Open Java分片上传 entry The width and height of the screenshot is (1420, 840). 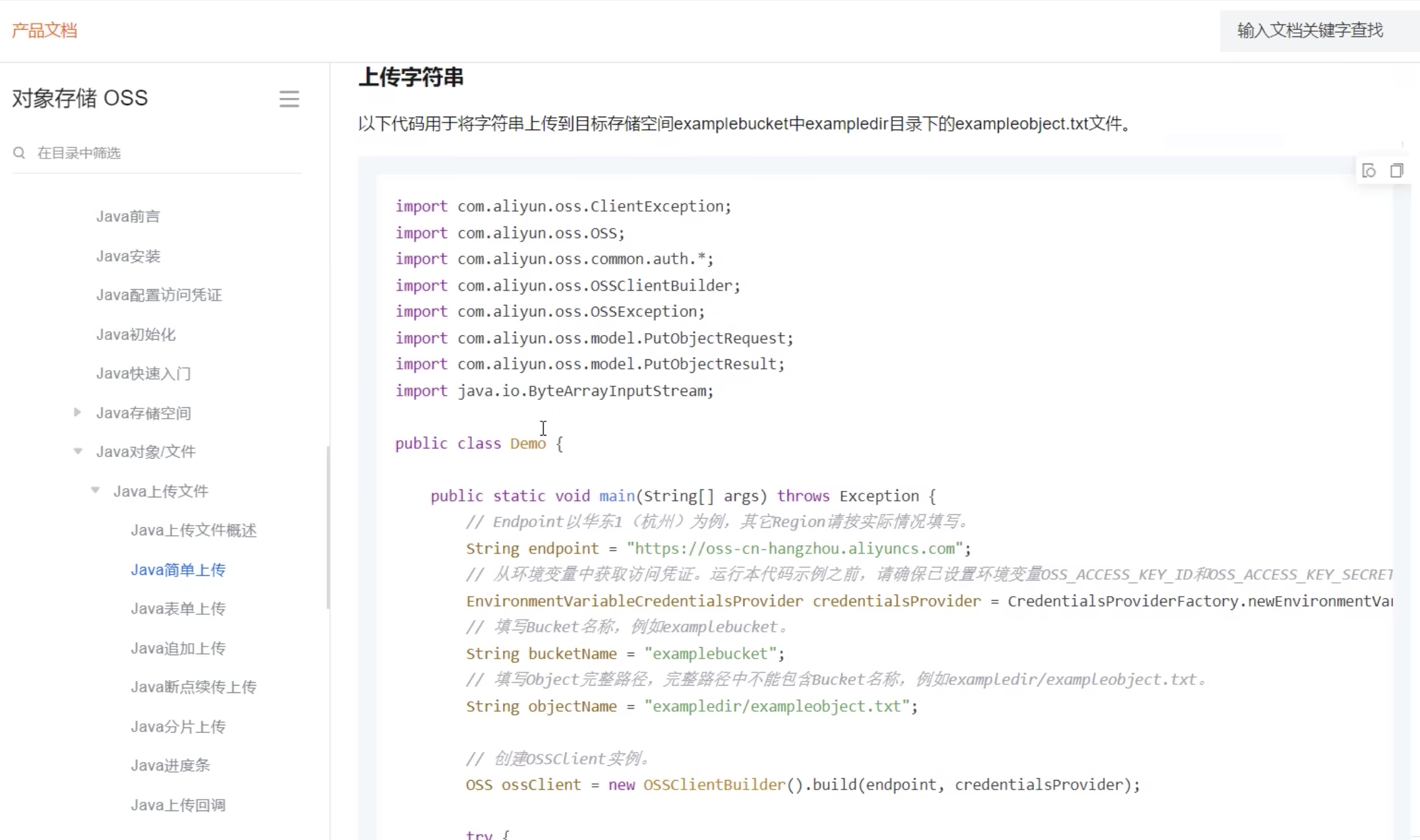pyautogui.click(x=178, y=727)
